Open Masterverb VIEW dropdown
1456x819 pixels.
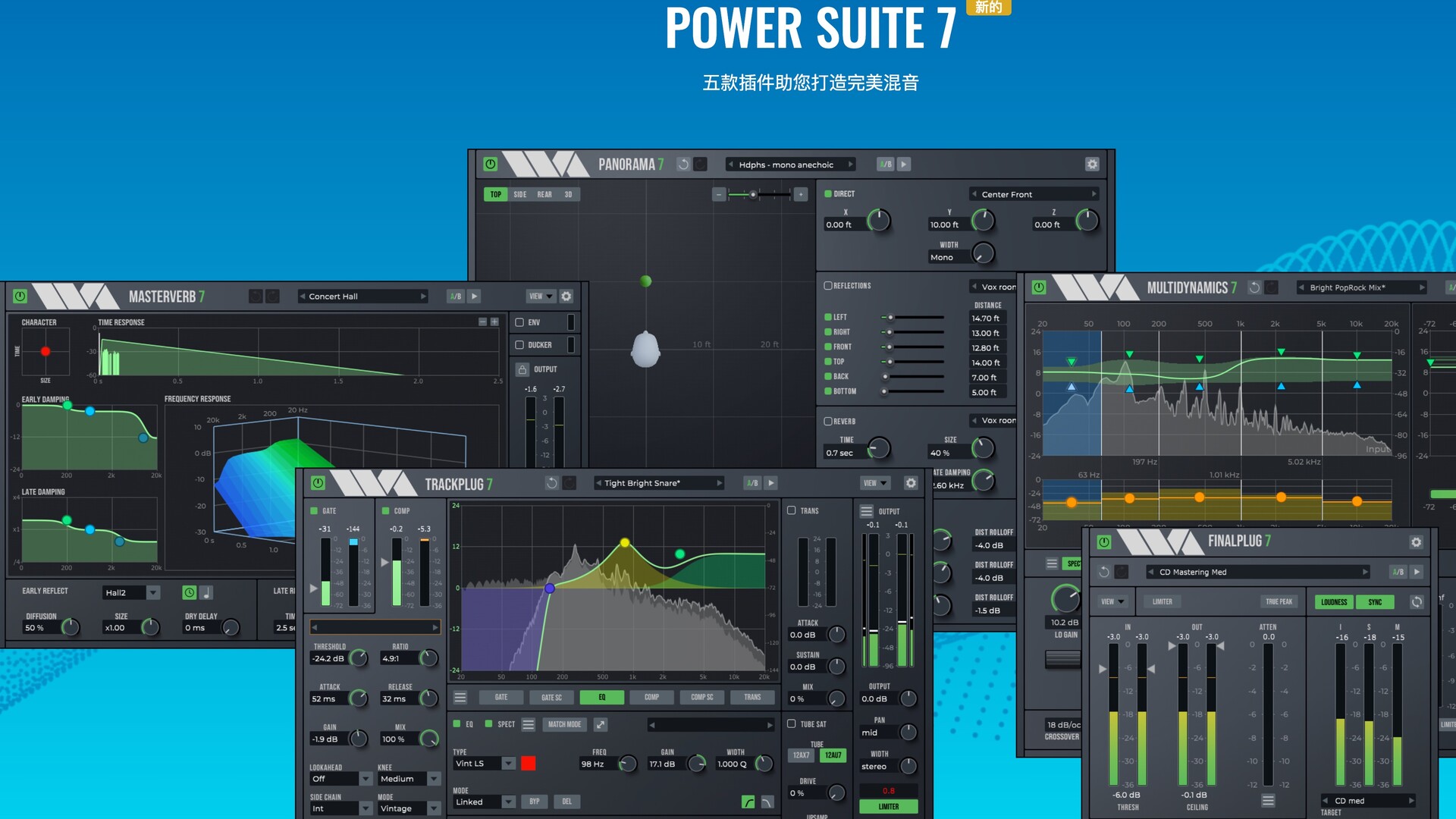click(541, 297)
